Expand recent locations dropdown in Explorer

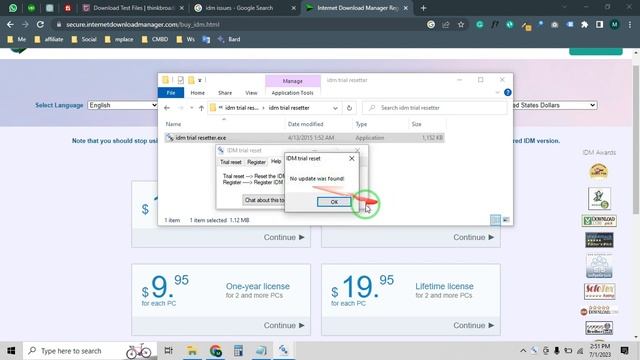pyautogui.click(x=191, y=108)
